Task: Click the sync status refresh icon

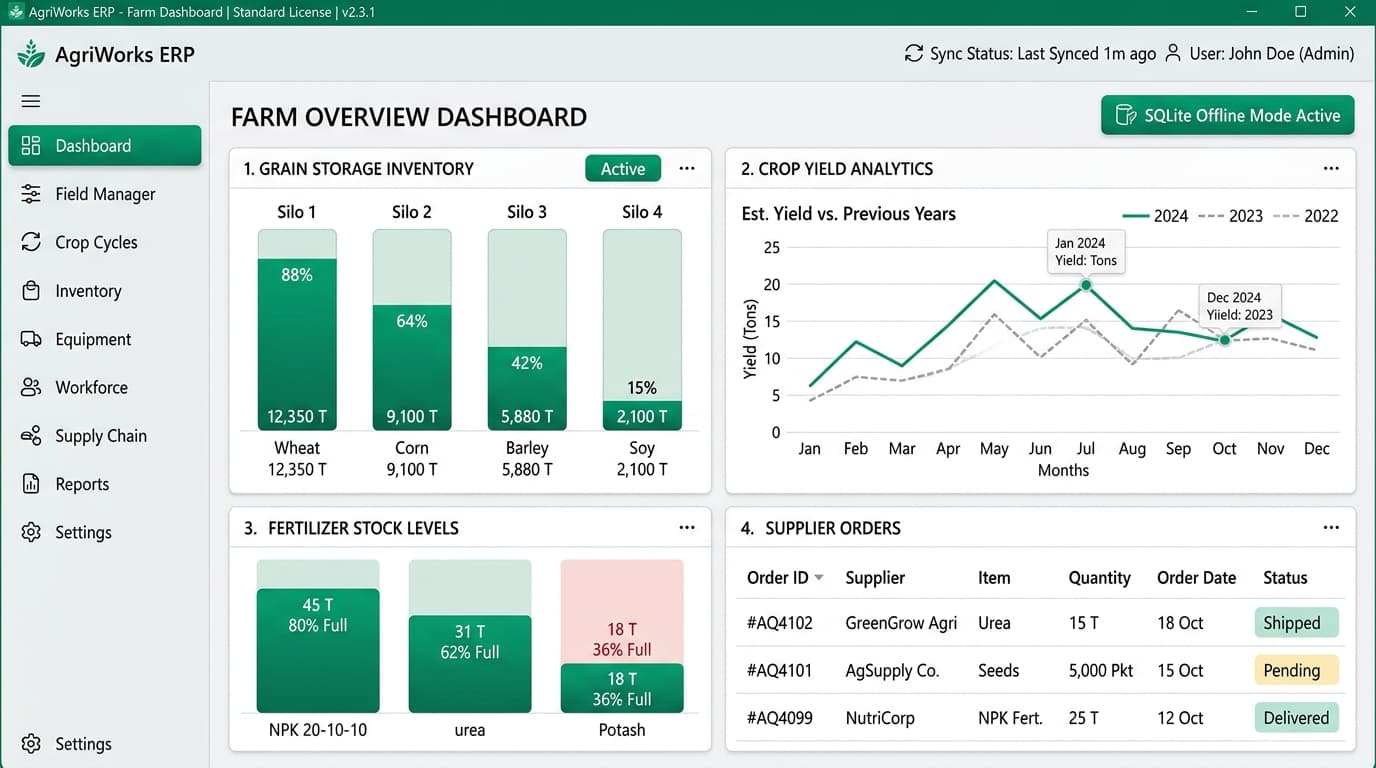Action: click(x=913, y=53)
